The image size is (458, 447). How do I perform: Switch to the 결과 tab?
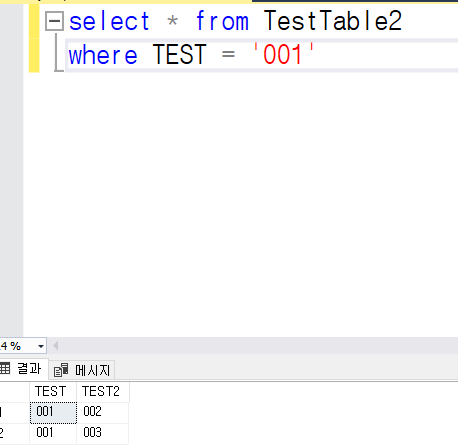(x=23, y=369)
